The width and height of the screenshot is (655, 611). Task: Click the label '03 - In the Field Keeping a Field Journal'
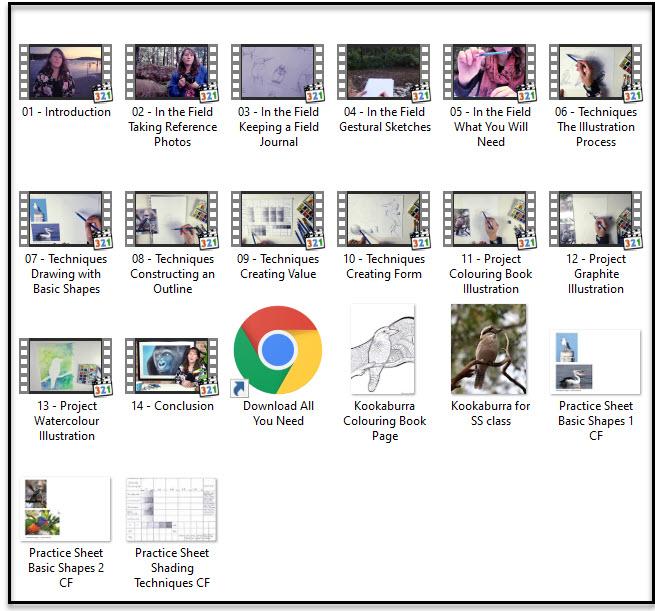click(279, 127)
